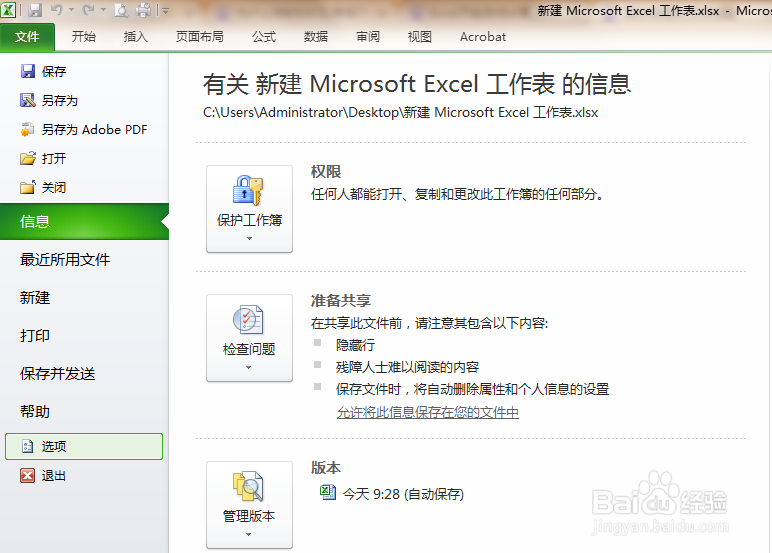This screenshot has width=772, height=553.
Task: Click the 另存为 Adobe PDF icon
Action: 28,130
